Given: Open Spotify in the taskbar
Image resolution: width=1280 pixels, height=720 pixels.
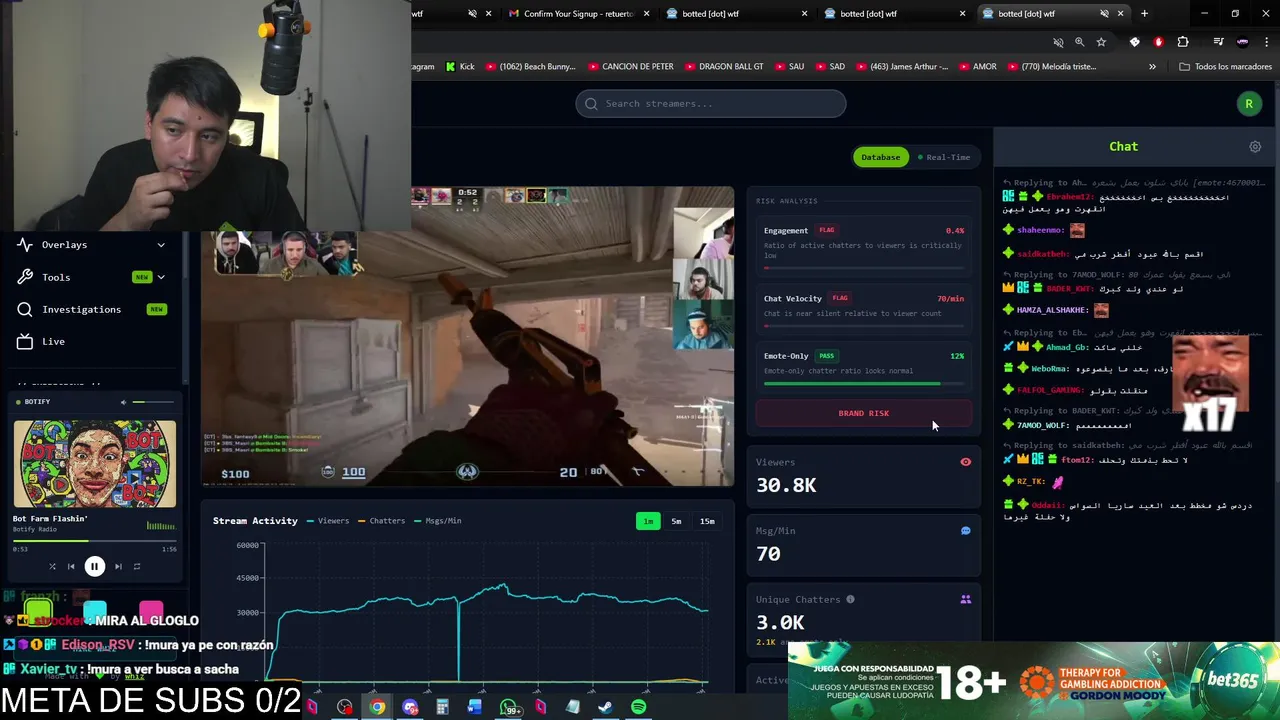Looking at the screenshot, I should pyautogui.click(x=638, y=707).
